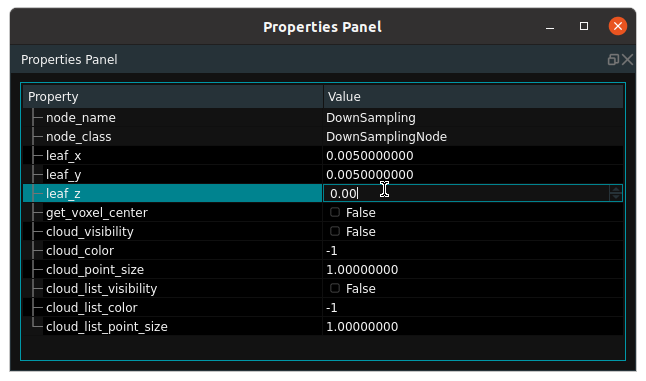The width and height of the screenshot is (646, 381).
Task: Minimize the Properties Panel window
Action: coord(550,27)
